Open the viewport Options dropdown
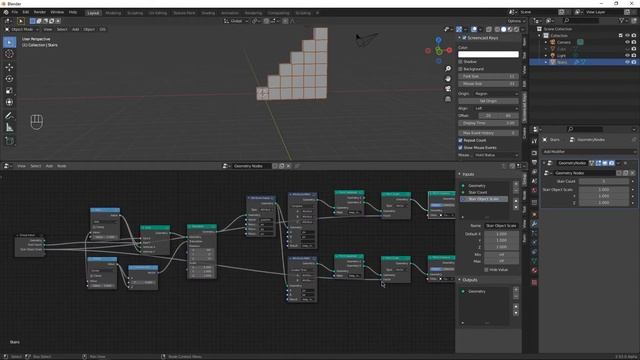Screen dimensions: 640x360 point(516,21)
